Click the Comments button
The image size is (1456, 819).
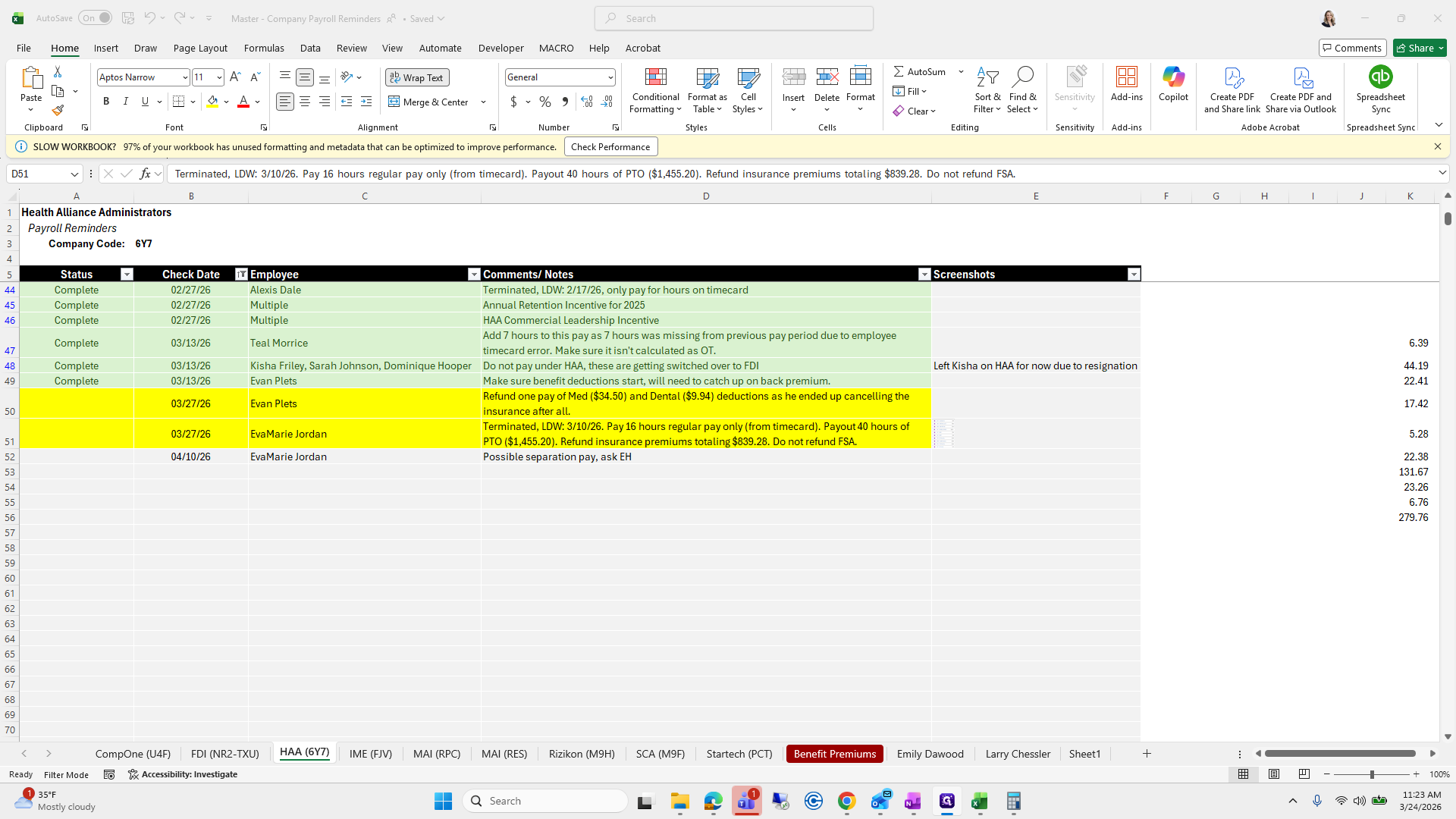(1352, 48)
